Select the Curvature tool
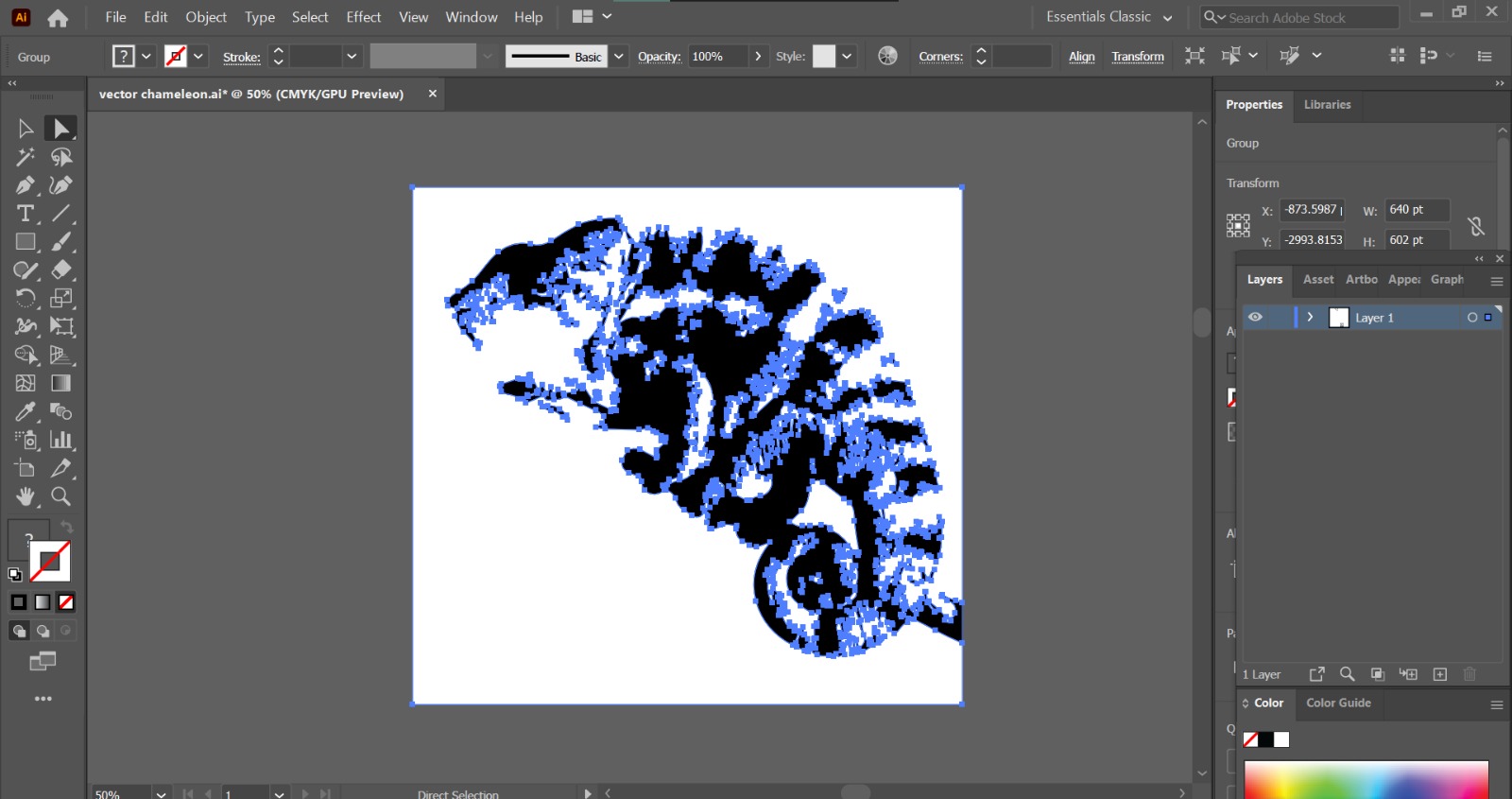 (x=61, y=185)
